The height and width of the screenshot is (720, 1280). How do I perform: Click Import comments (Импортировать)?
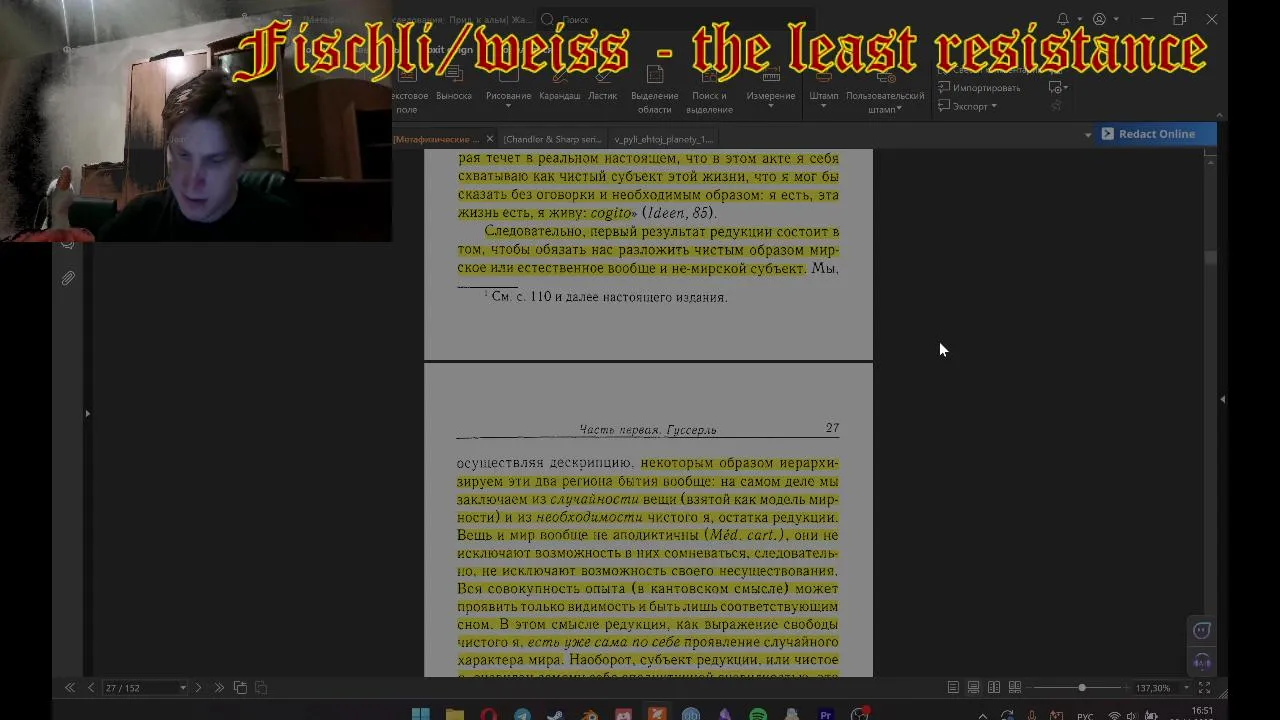(980, 88)
